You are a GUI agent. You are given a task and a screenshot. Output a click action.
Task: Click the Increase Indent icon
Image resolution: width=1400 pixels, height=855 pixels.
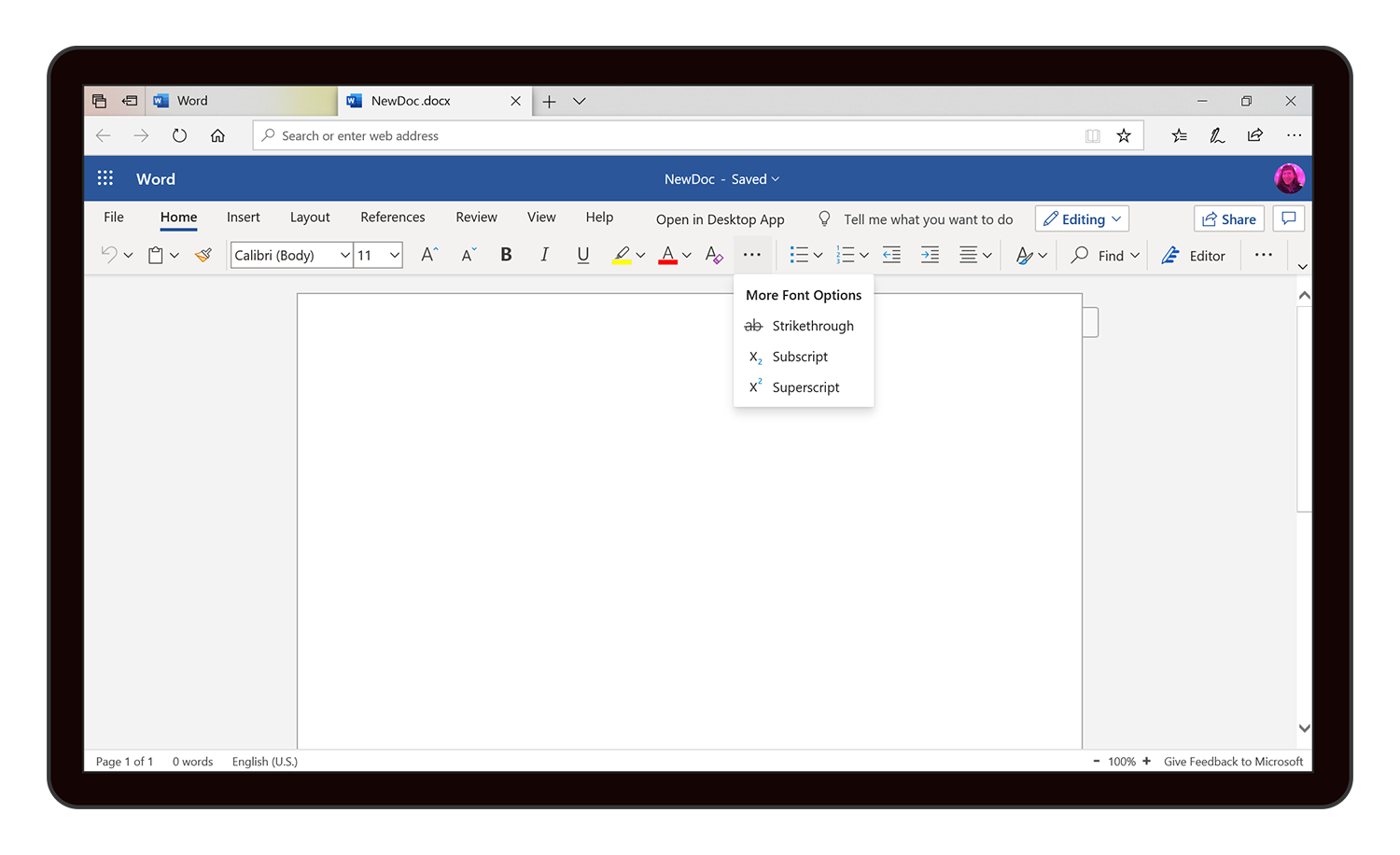(930, 255)
